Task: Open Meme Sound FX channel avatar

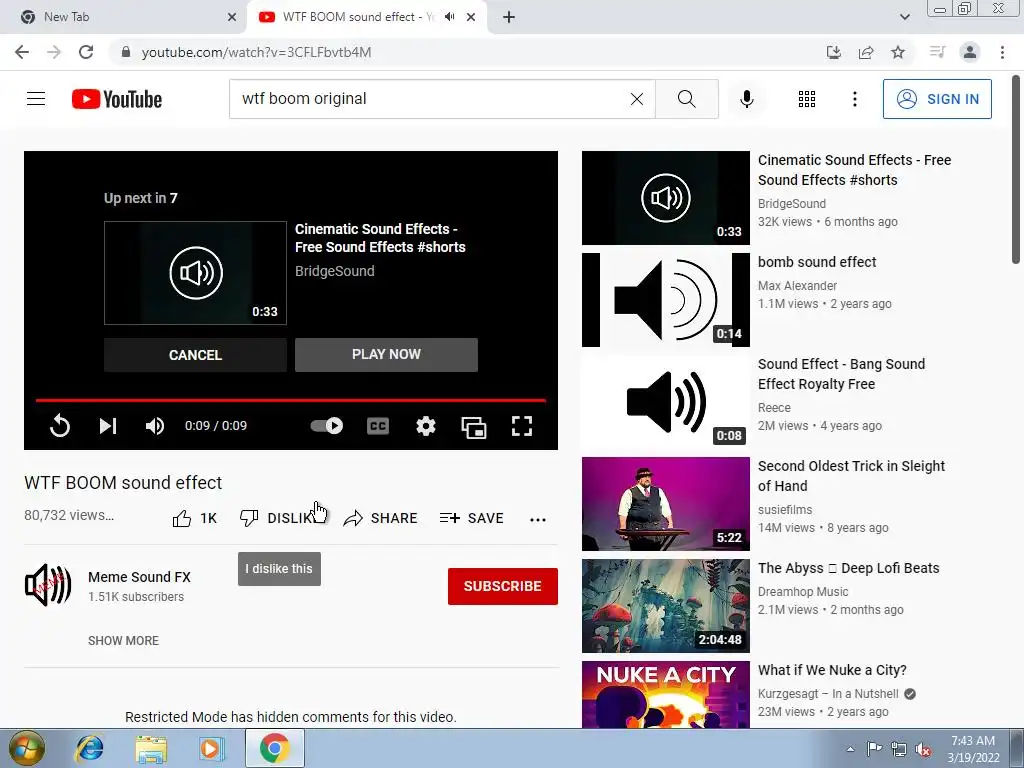Action: coord(48,585)
